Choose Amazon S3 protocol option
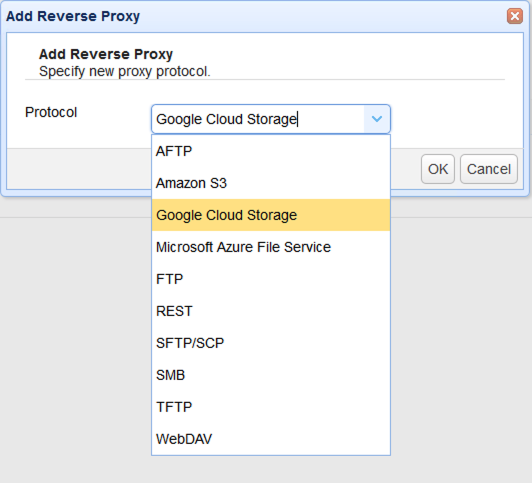The height and width of the screenshot is (483, 532). (271, 183)
